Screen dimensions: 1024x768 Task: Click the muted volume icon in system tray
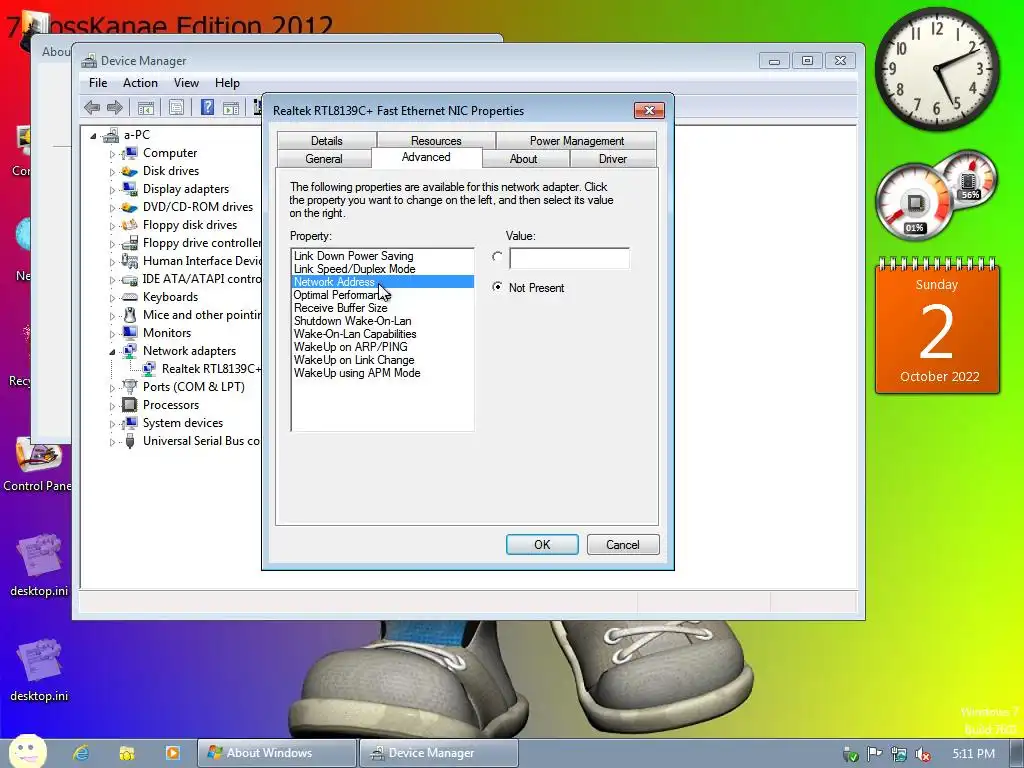tap(923, 754)
